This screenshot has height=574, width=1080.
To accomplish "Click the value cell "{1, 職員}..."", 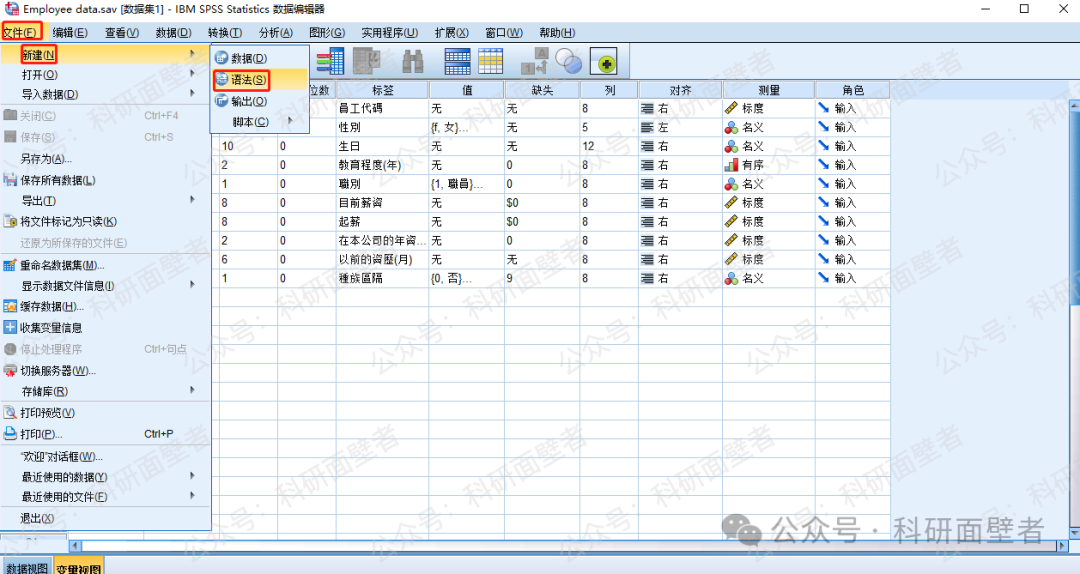I will pos(466,184).
